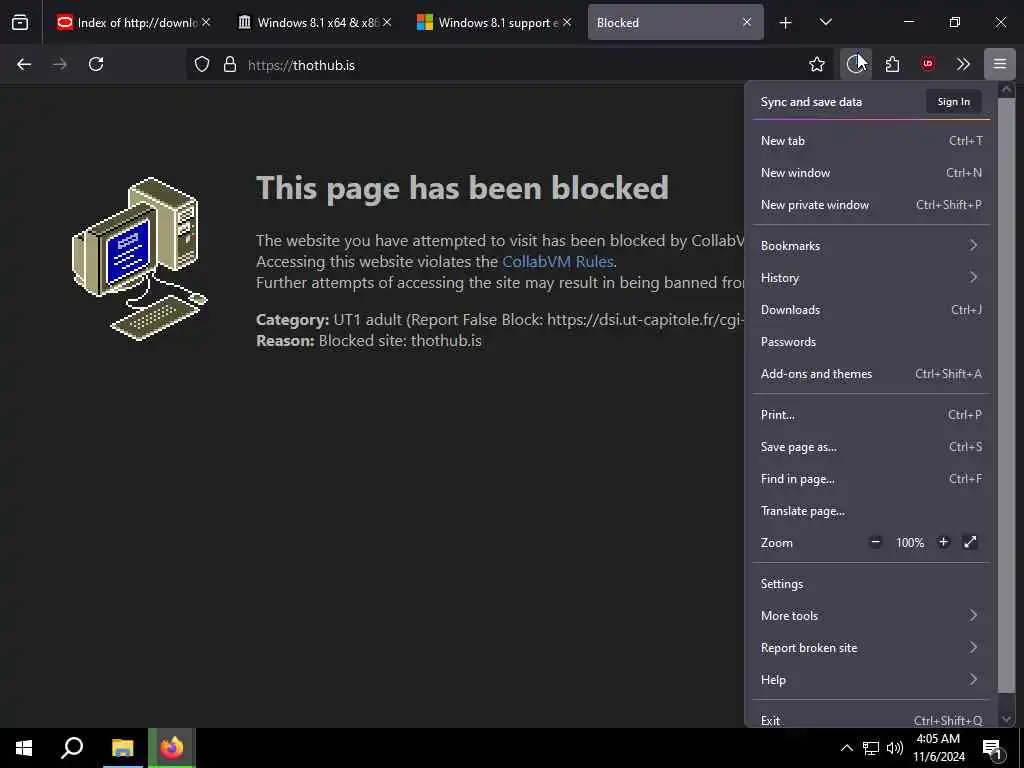Open network status tray icon
1024x768 pixels.
click(871, 748)
